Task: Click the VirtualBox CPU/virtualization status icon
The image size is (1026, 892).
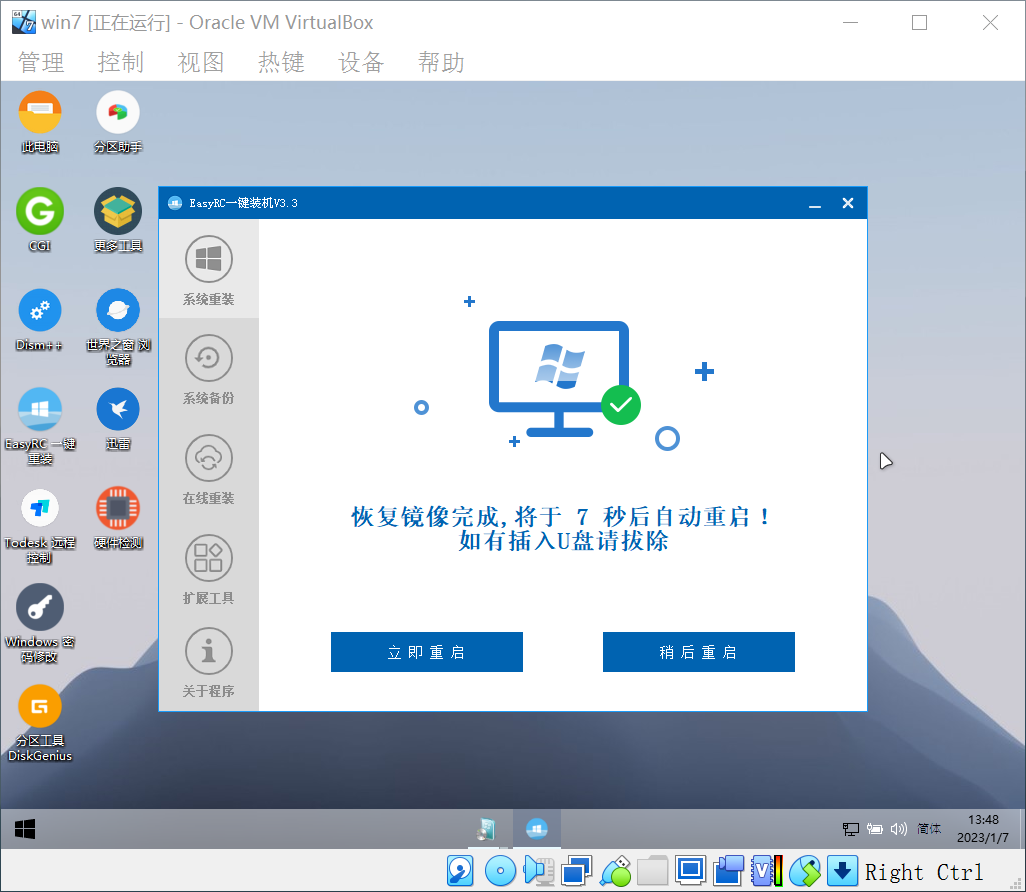Action: pos(767,871)
